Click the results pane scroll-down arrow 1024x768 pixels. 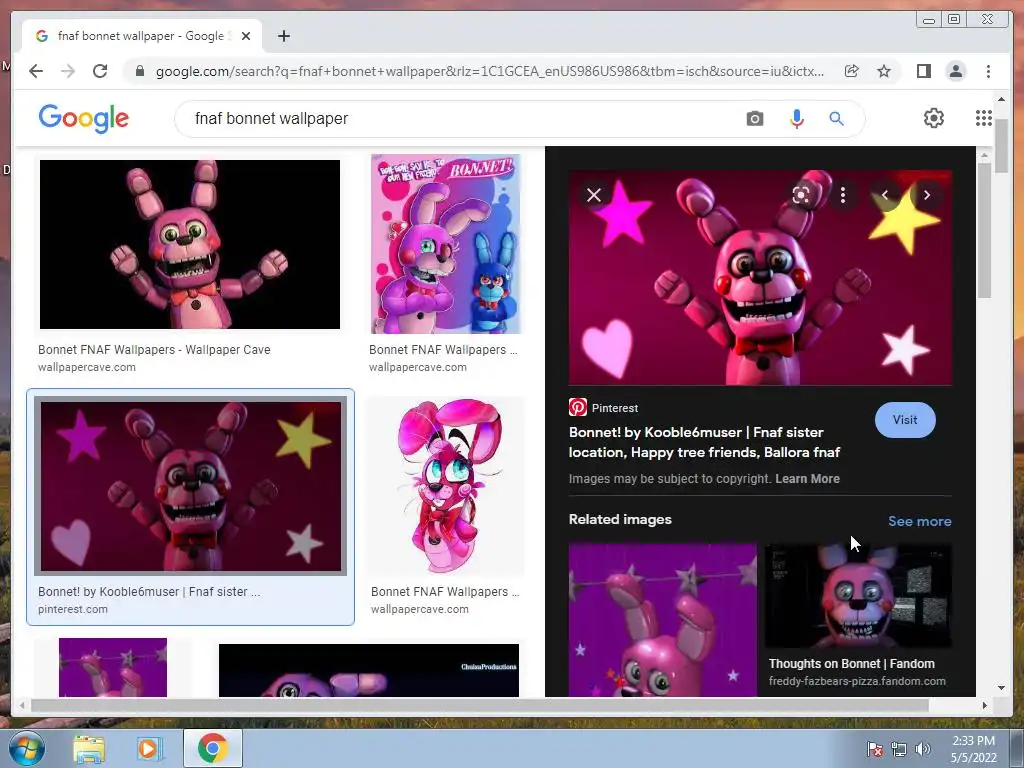[x=1001, y=687]
